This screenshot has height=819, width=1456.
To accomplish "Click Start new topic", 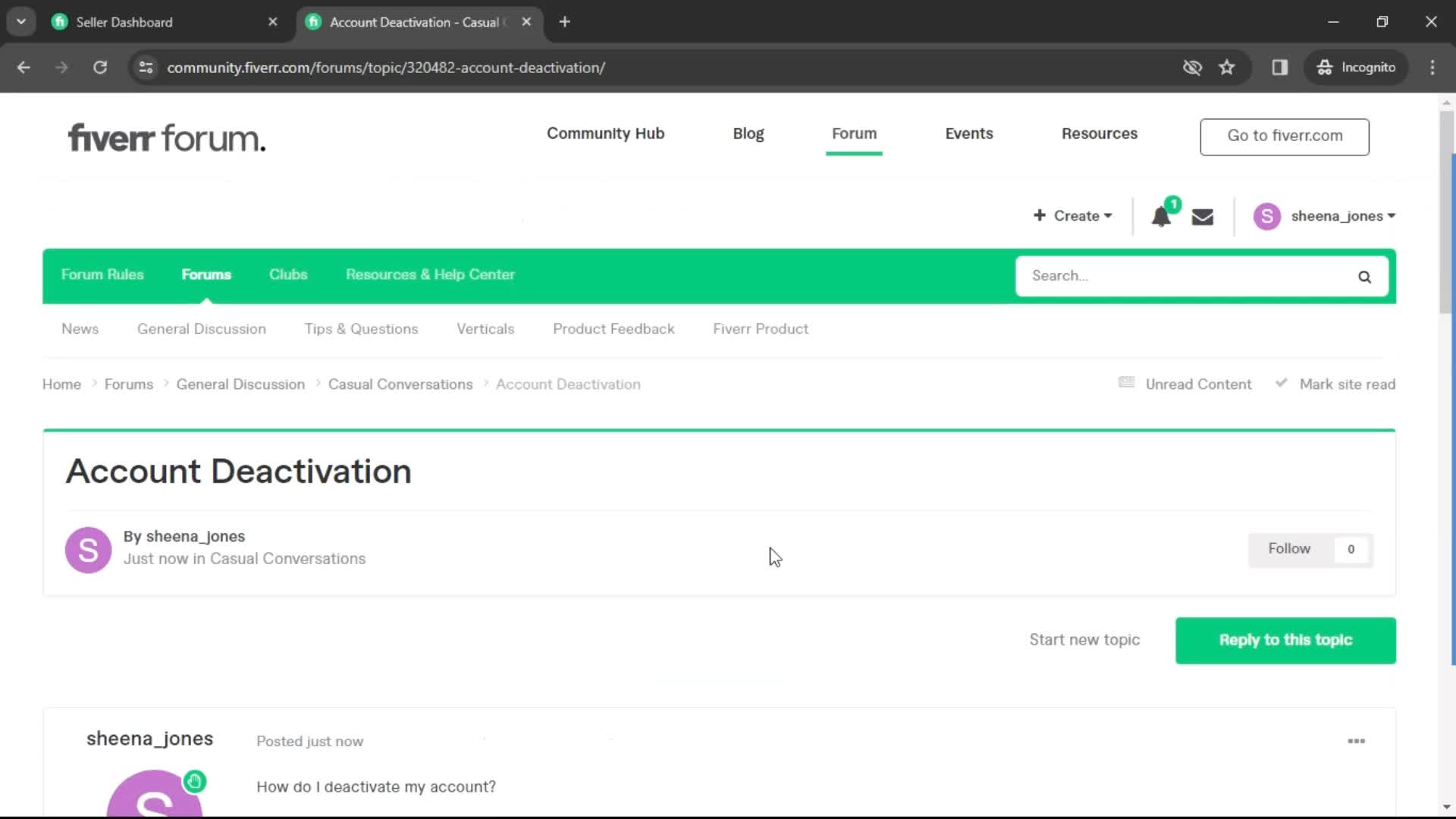I will point(1084,640).
